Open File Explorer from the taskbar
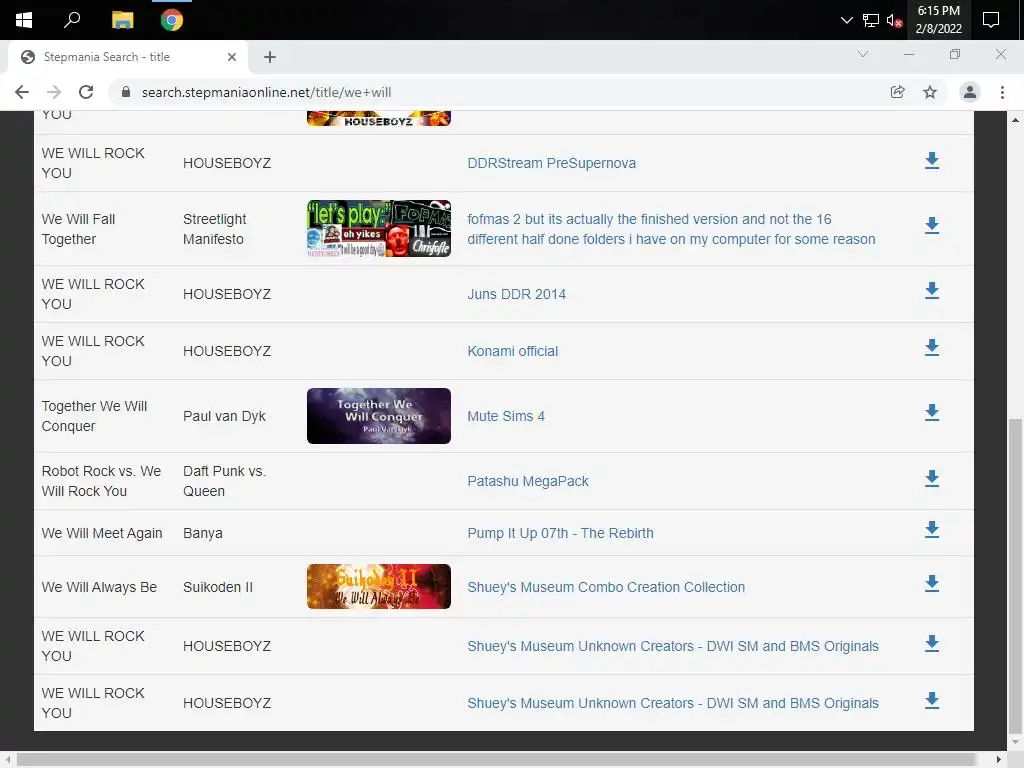The image size is (1024, 768). [x=122, y=20]
